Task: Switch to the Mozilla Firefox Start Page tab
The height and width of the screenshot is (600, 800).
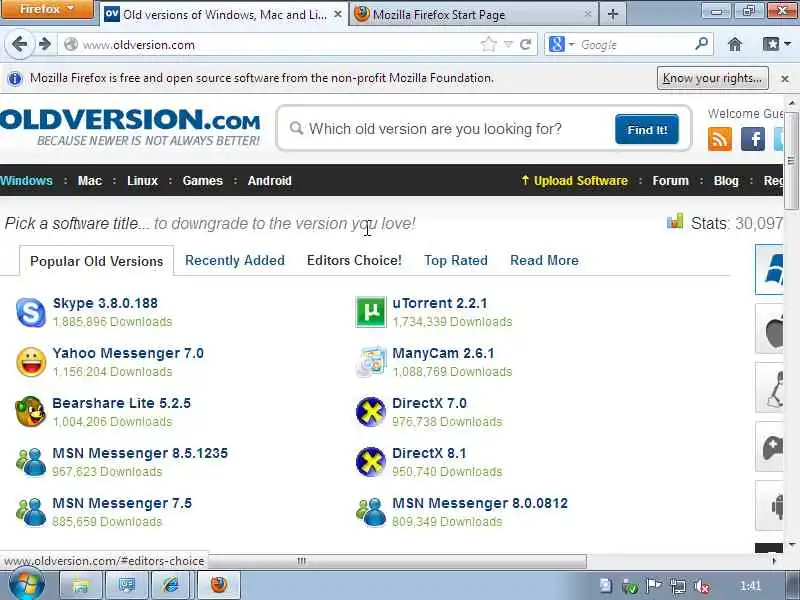Action: click(473, 14)
